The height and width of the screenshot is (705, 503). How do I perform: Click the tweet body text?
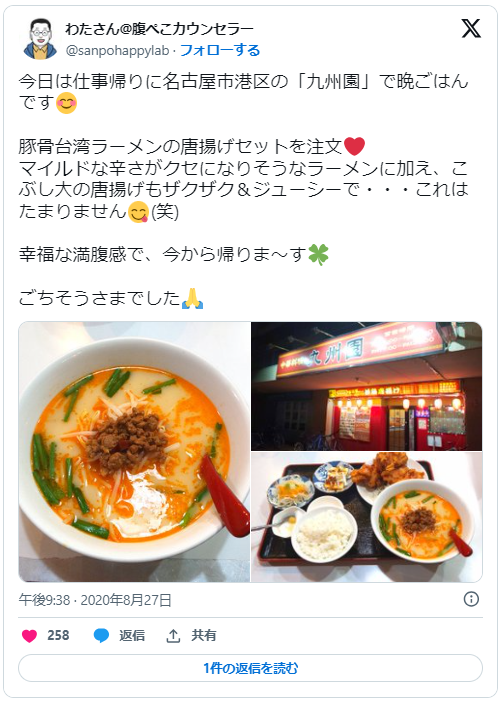pyautogui.click(x=244, y=189)
